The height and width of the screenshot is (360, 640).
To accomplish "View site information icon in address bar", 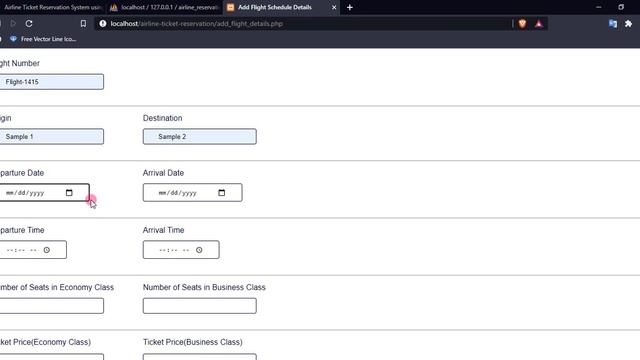I will 103,24.
